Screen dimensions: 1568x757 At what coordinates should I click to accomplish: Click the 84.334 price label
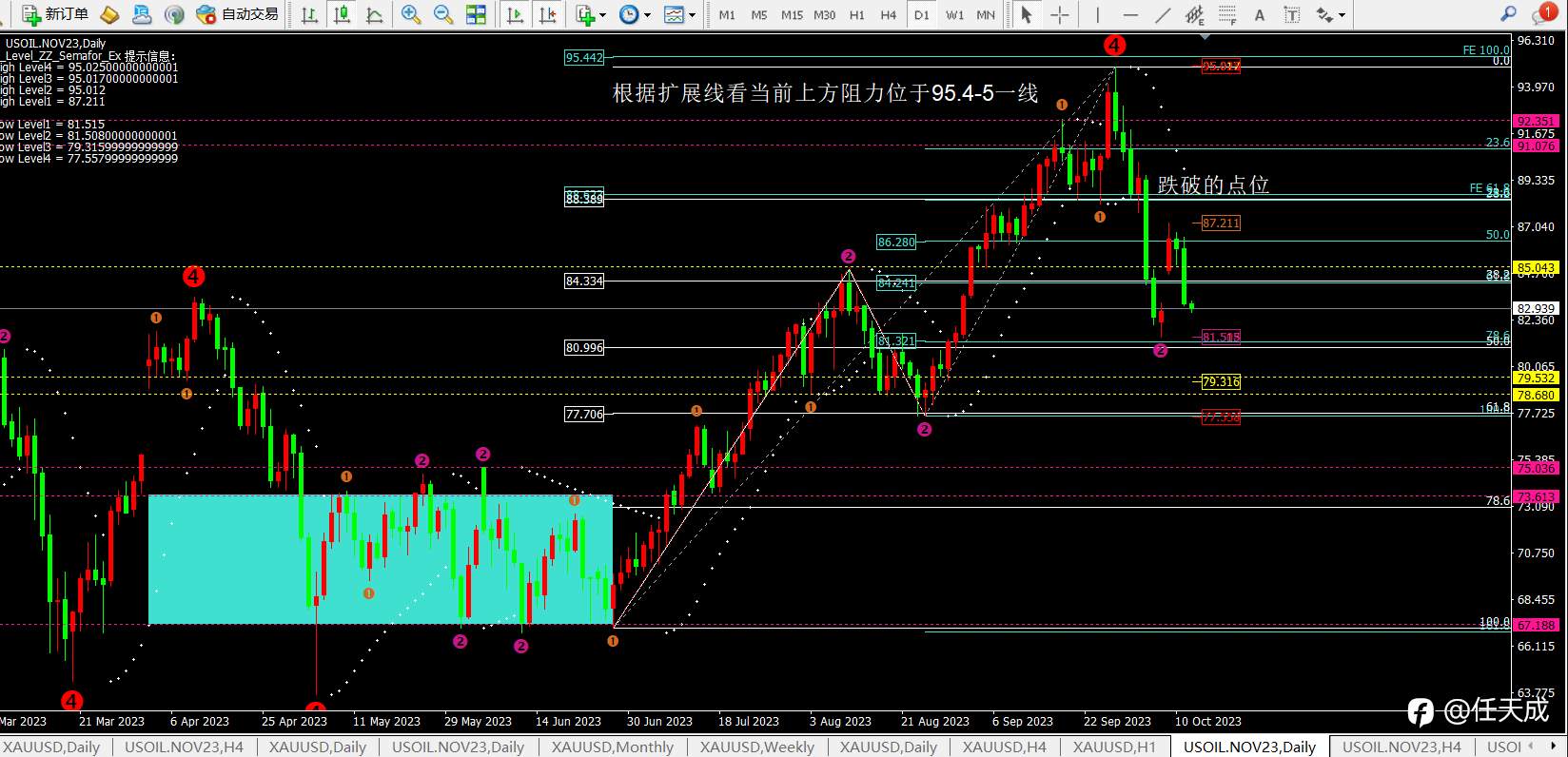584,281
